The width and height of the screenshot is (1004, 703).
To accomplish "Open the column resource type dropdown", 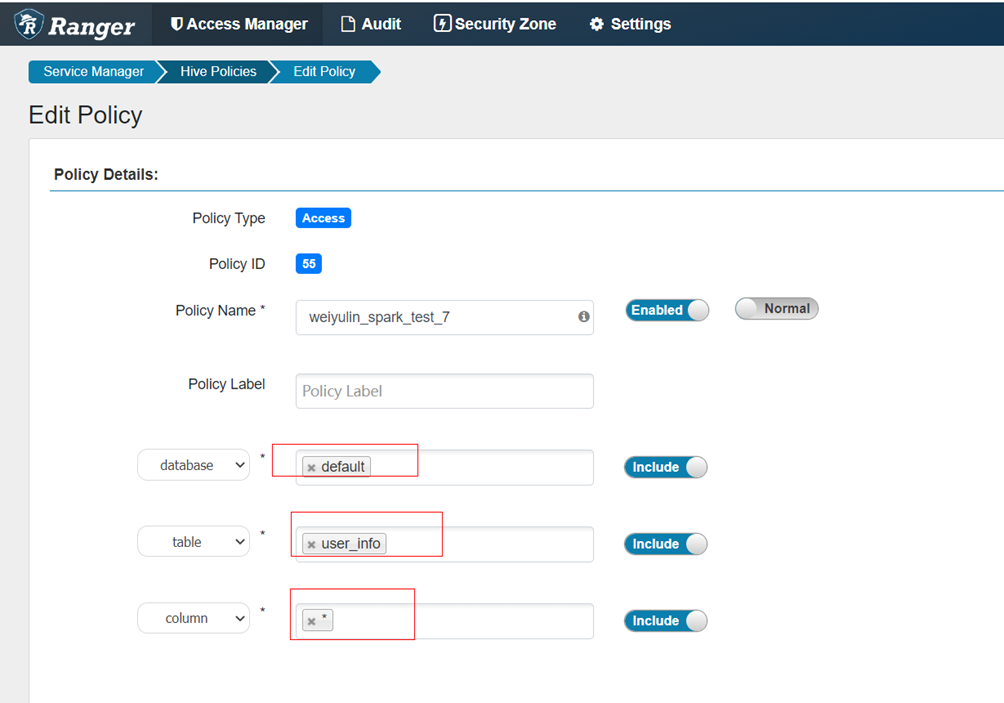I will [193, 619].
